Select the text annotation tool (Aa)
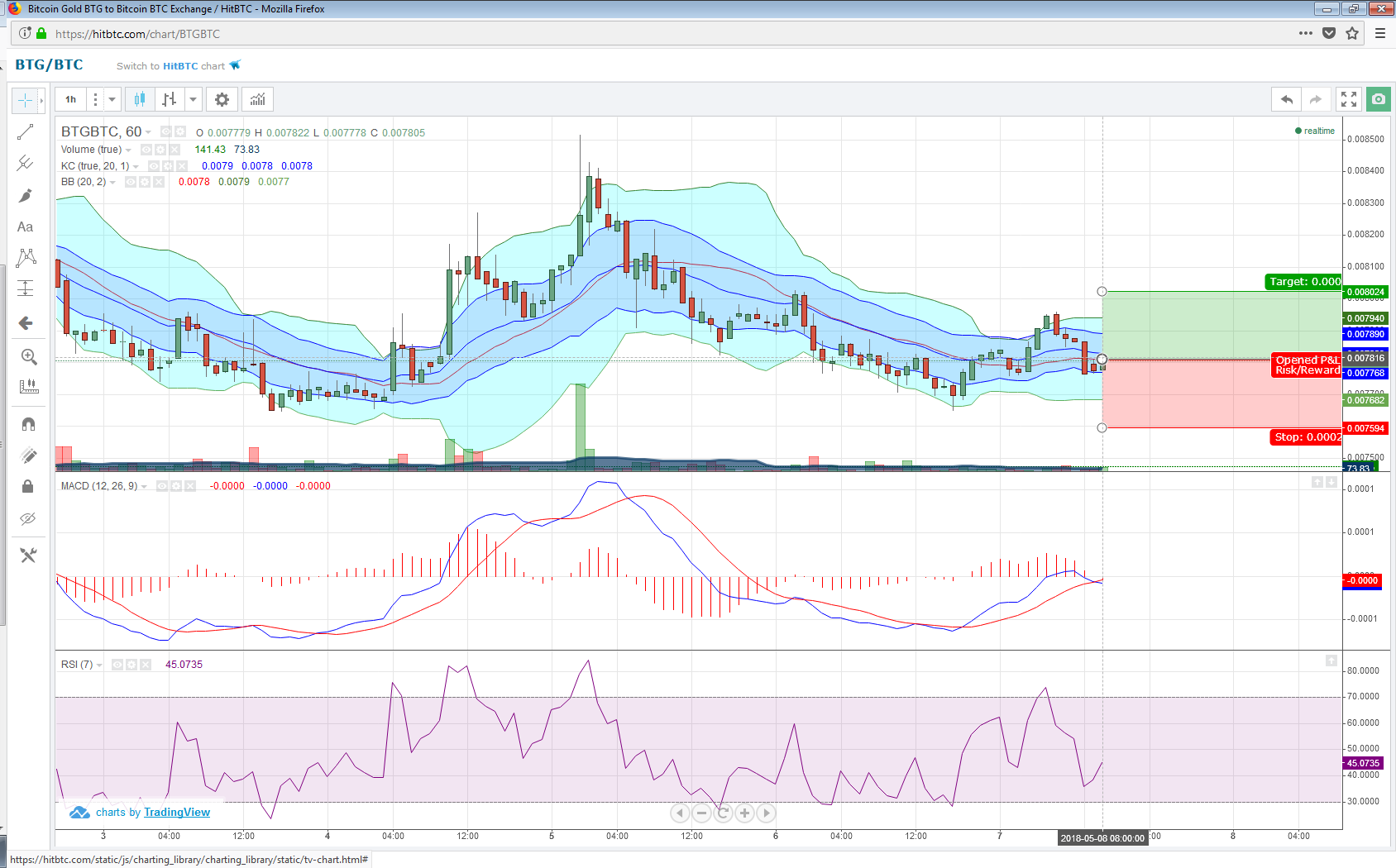The height and width of the screenshot is (868, 1396). (x=26, y=227)
